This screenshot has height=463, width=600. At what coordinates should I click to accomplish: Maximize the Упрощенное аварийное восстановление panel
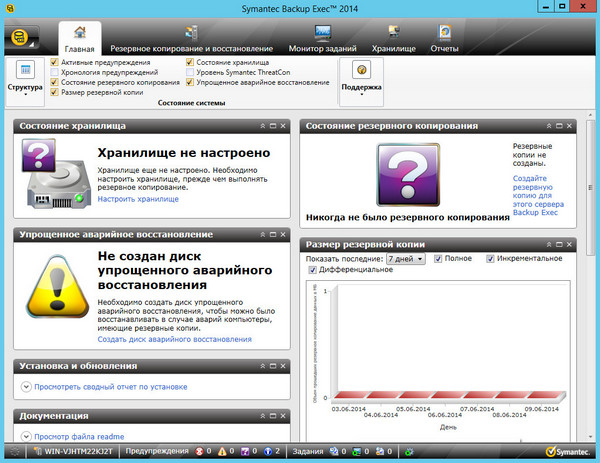pos(273,235)
